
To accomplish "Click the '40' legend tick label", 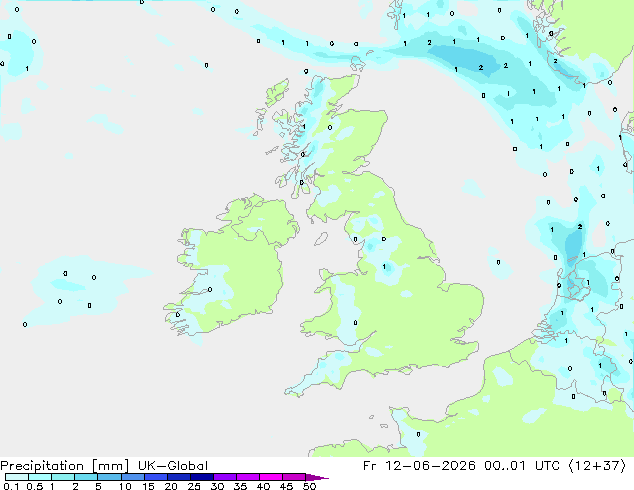I will pyautogui.click(x=263, y=486).
